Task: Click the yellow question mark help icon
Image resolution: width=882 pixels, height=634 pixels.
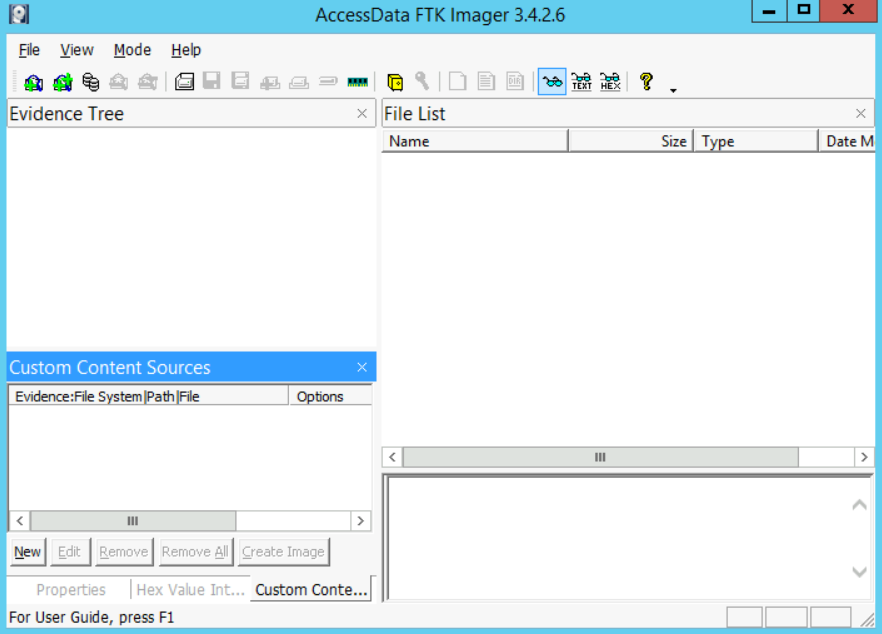Action: [646, 82]
